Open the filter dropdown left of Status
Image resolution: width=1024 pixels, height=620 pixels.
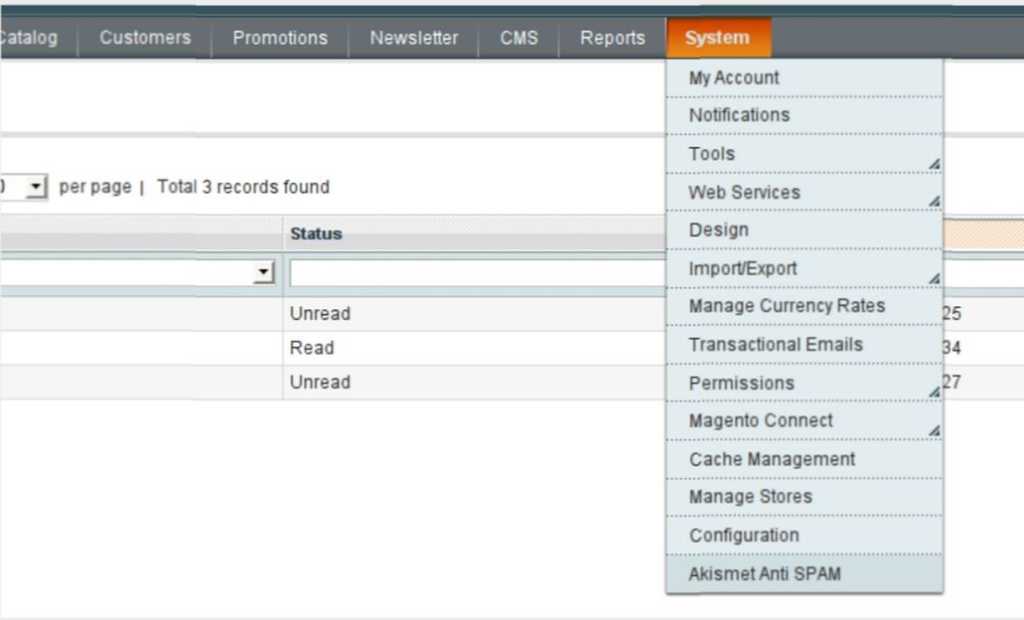137,272
